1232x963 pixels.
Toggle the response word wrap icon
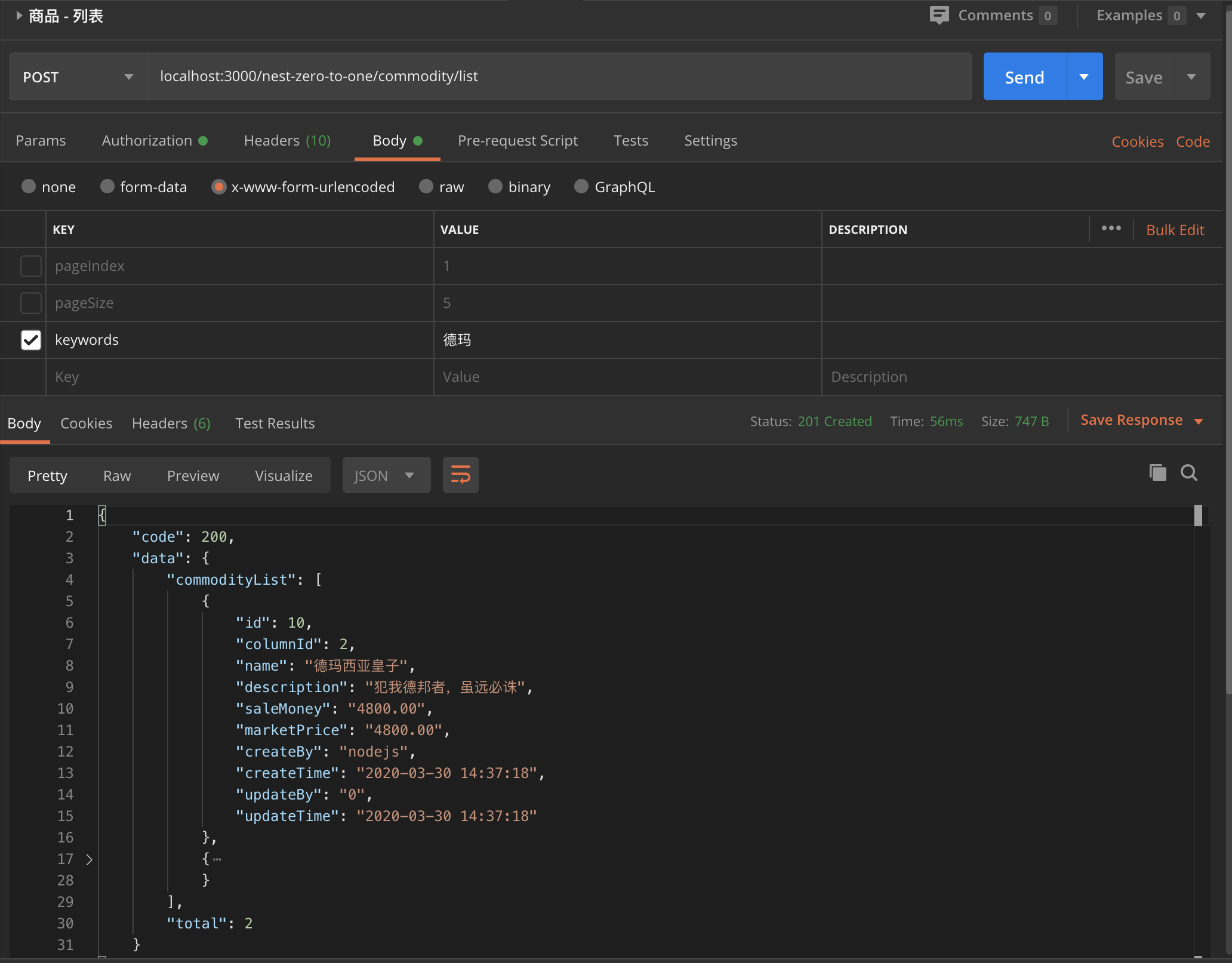coord(460,475)
